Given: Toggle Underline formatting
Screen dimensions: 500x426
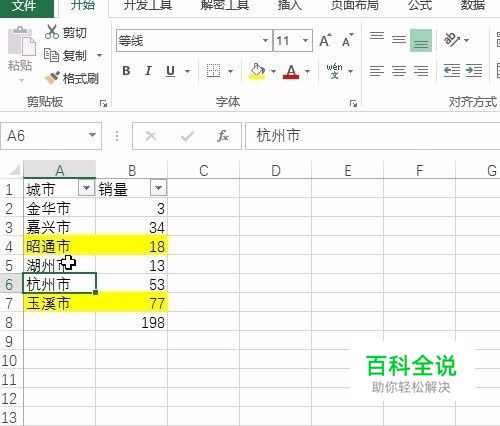Looking at the screenshot, I should [x=170, y=71].
